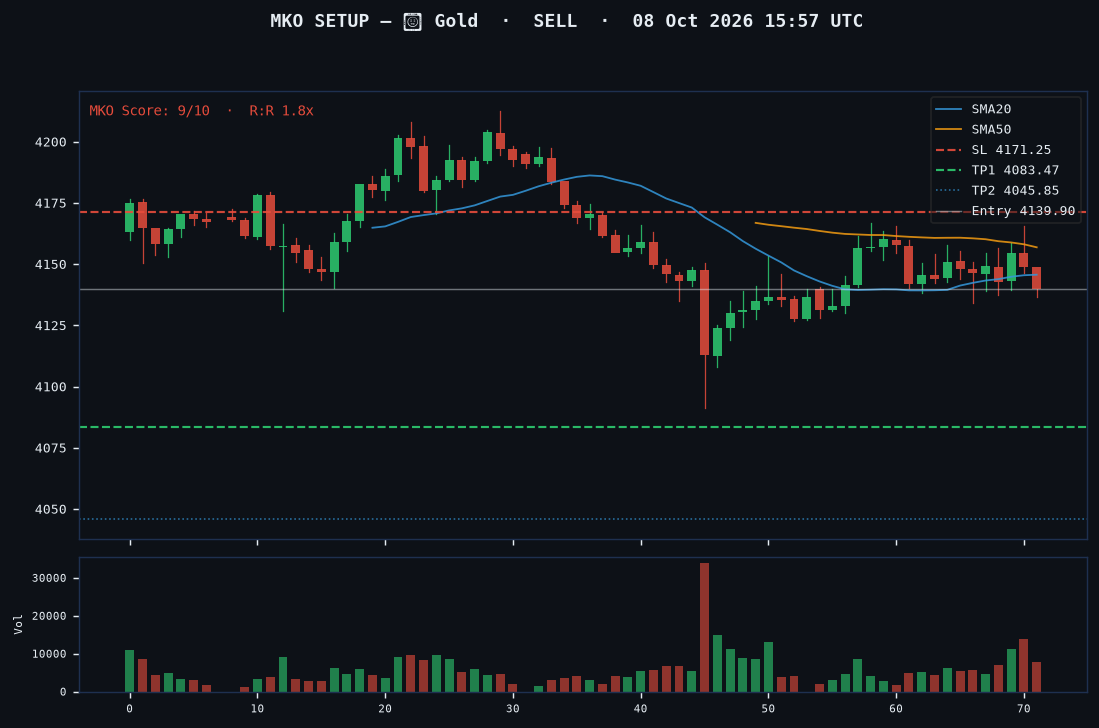This screenshot has width=1099, height=728.
Task: Click the 20000 volume axis label
Action: (49, 616)
